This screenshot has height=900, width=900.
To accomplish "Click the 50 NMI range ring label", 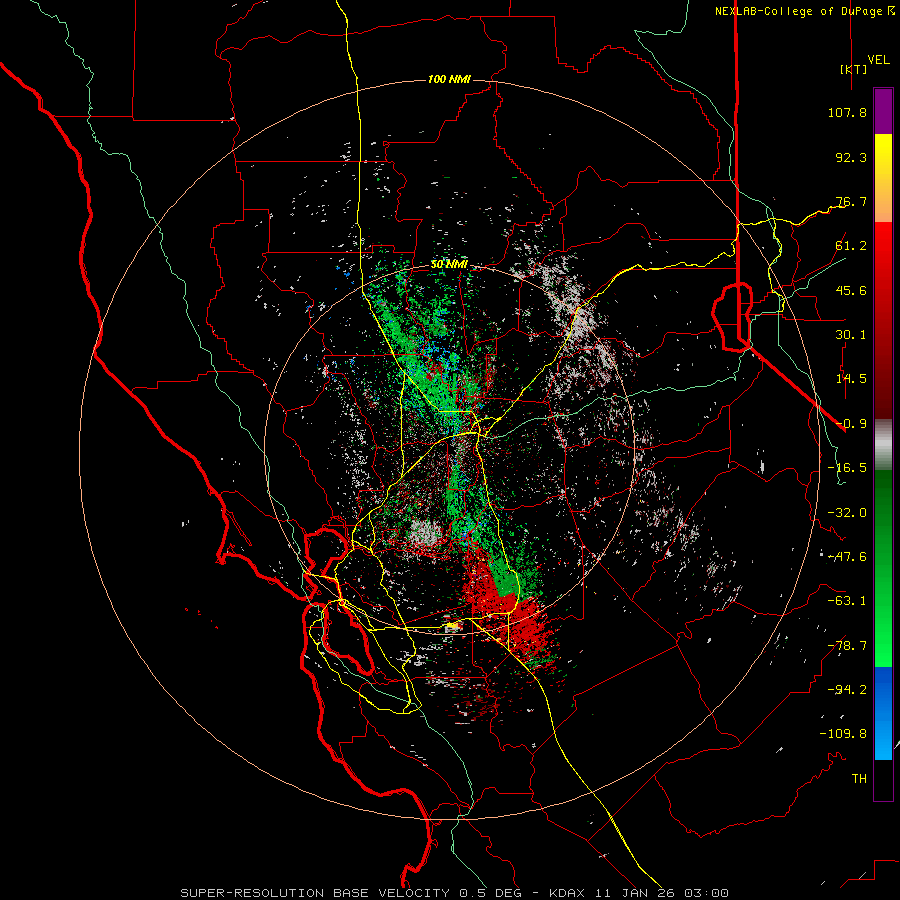I will pos(449,265).
